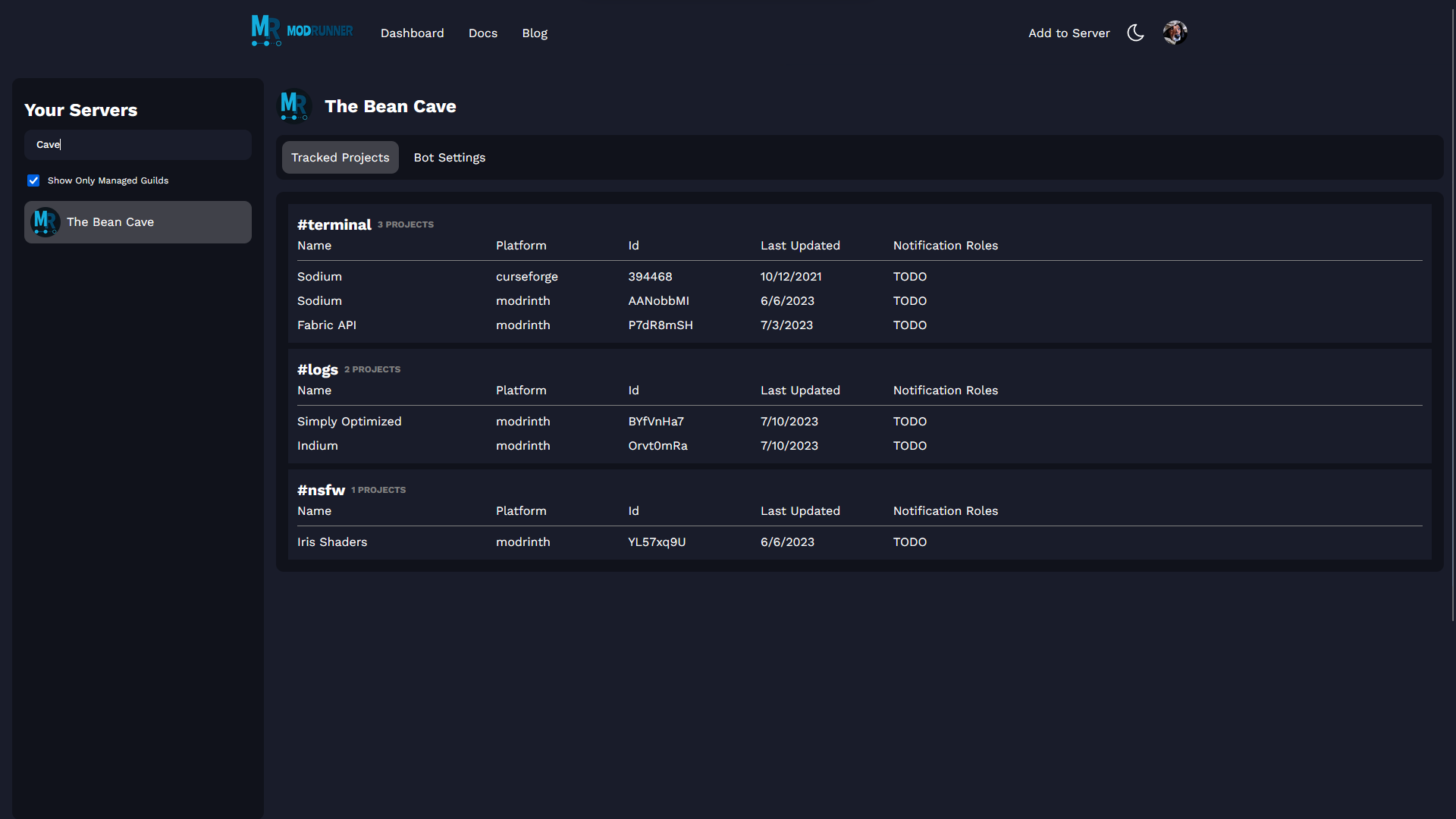Select the Tracked Projects tab
This screenshot has height=819, width=1456.
tap(340, 158)
